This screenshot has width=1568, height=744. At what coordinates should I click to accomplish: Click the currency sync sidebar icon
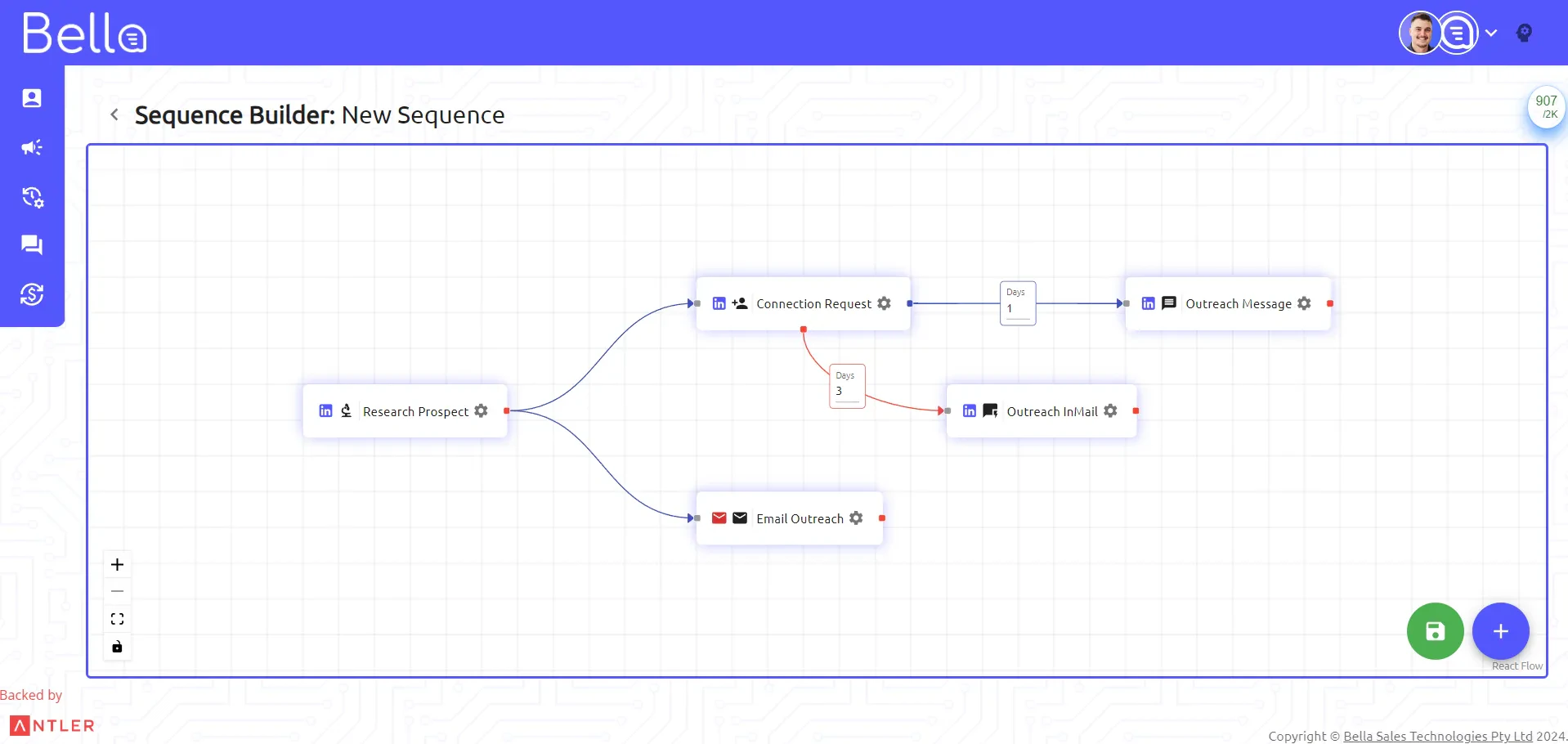32,294
